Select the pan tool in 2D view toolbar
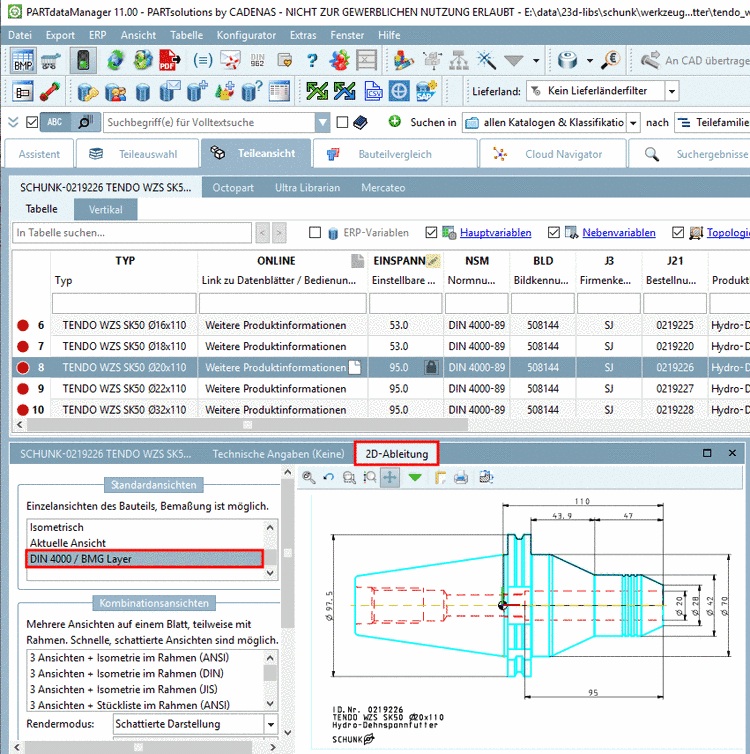The height and width of the screenshot is (754, 750). click(x=390, y=478)
